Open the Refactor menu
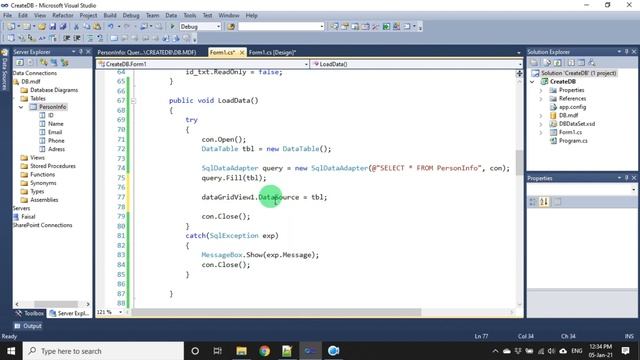Viewport: 640px width, 360px height. 62,16
